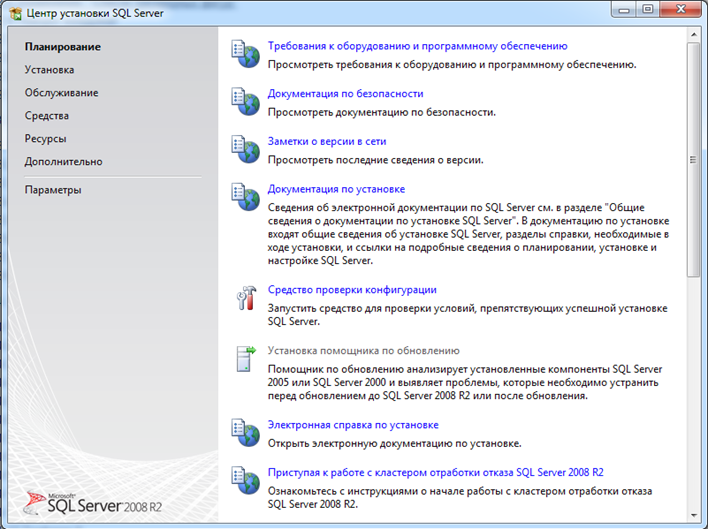Click the icon beside Приступая к работе с кластером

(x=245, y=480)
